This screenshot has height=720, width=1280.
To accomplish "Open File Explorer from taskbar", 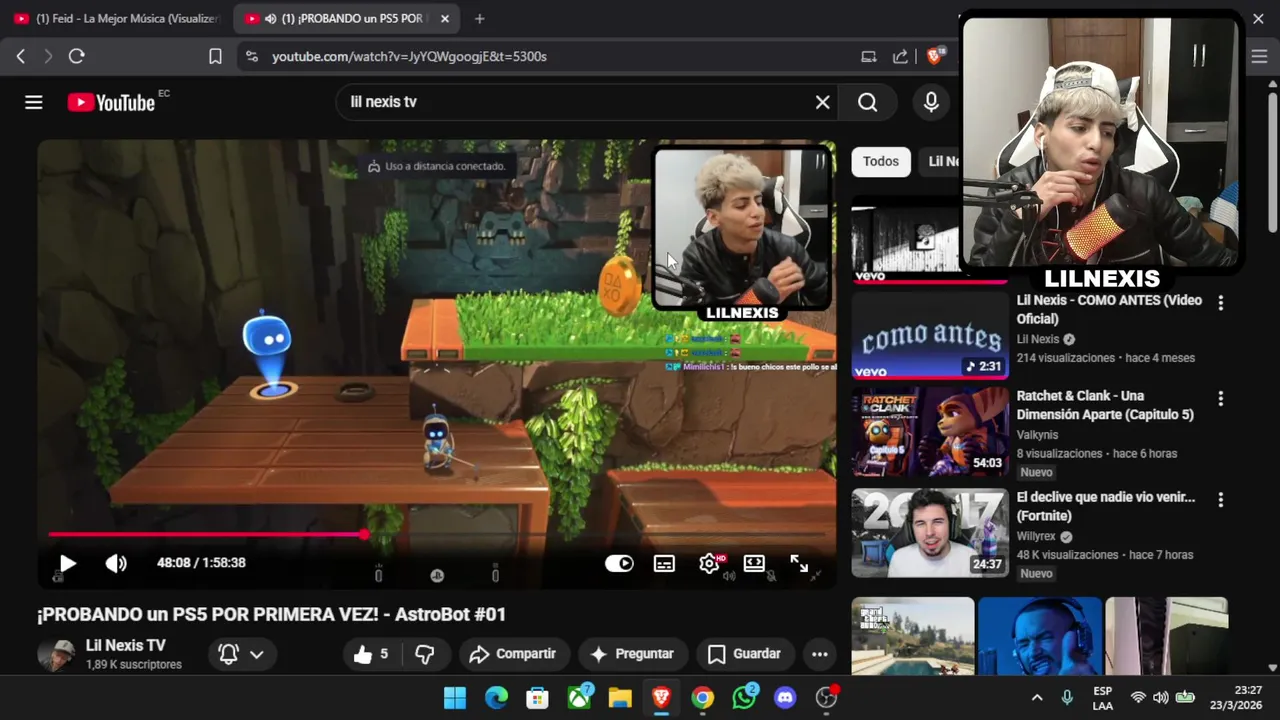I will tap(620, 697).
